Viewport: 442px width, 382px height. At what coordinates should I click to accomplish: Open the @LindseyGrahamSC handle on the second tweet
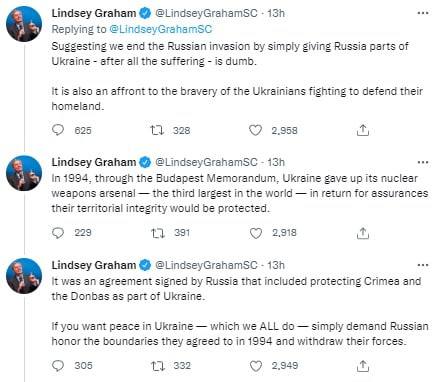click(x=207, y=162)
